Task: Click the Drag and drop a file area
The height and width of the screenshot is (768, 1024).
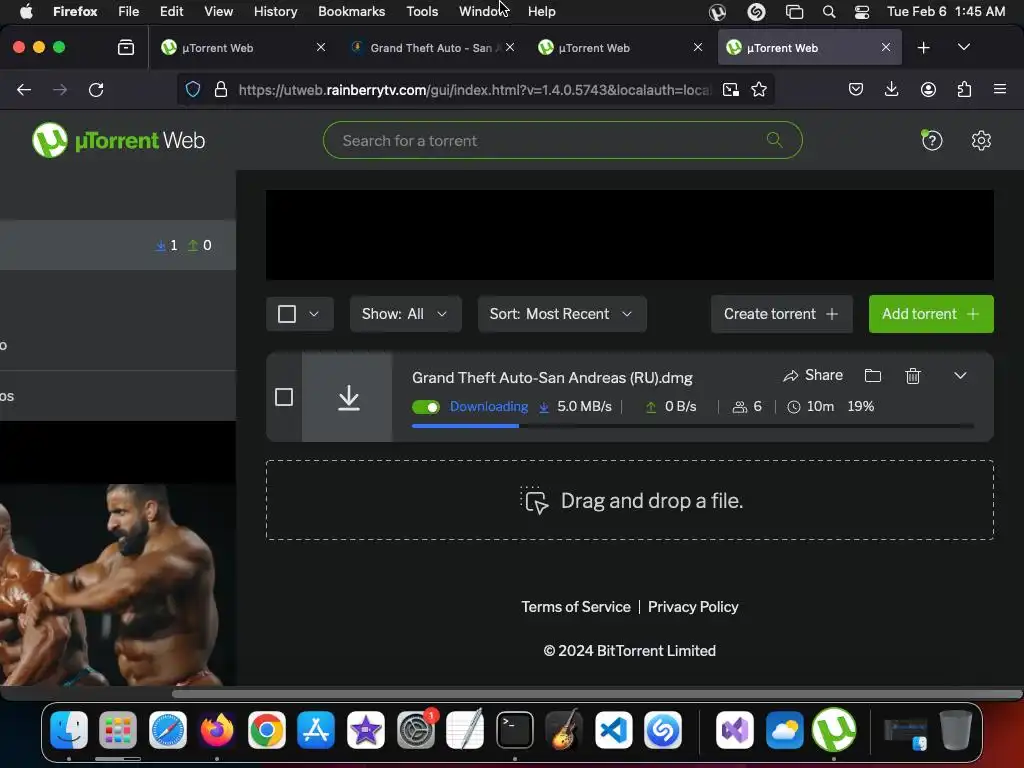Action: click(630, 500)
